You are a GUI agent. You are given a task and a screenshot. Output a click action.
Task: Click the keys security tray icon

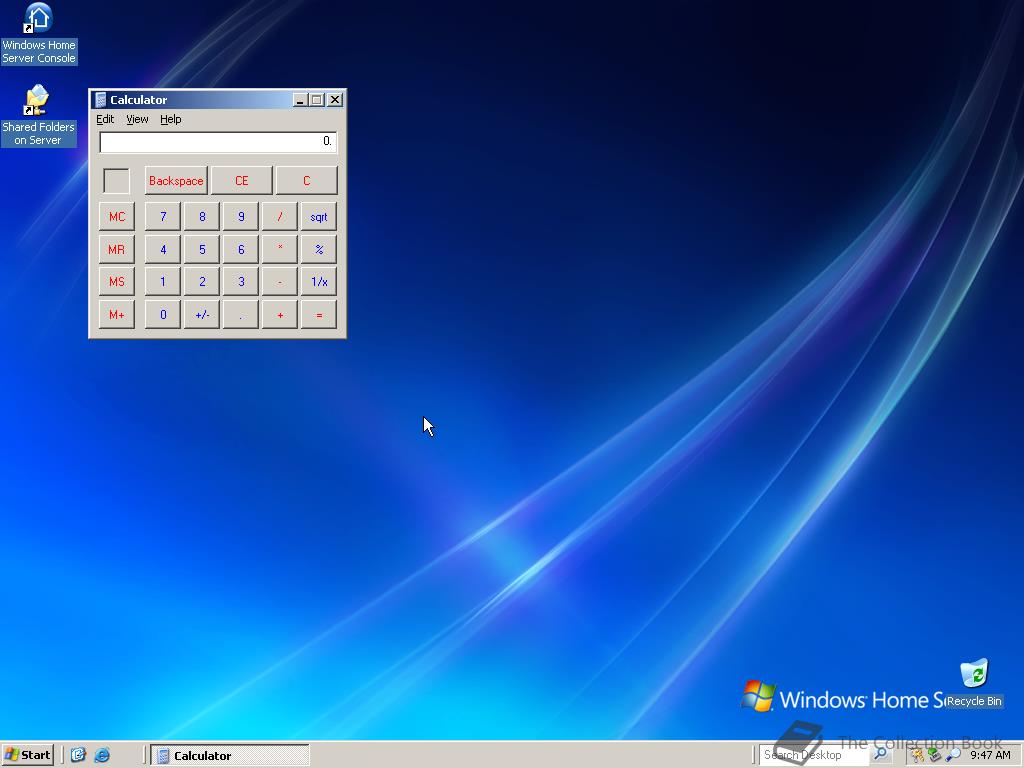tap(918, 755)
